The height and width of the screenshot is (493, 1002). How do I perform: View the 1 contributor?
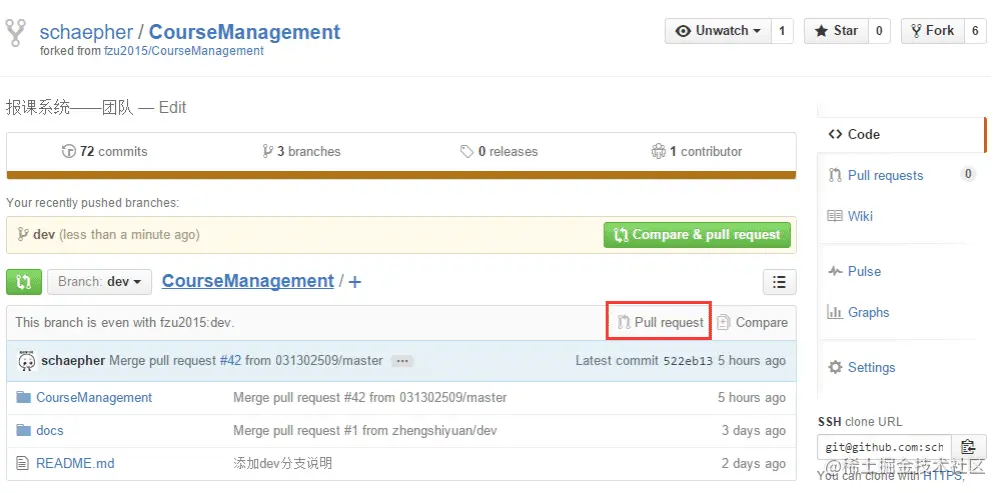[697, 152]
